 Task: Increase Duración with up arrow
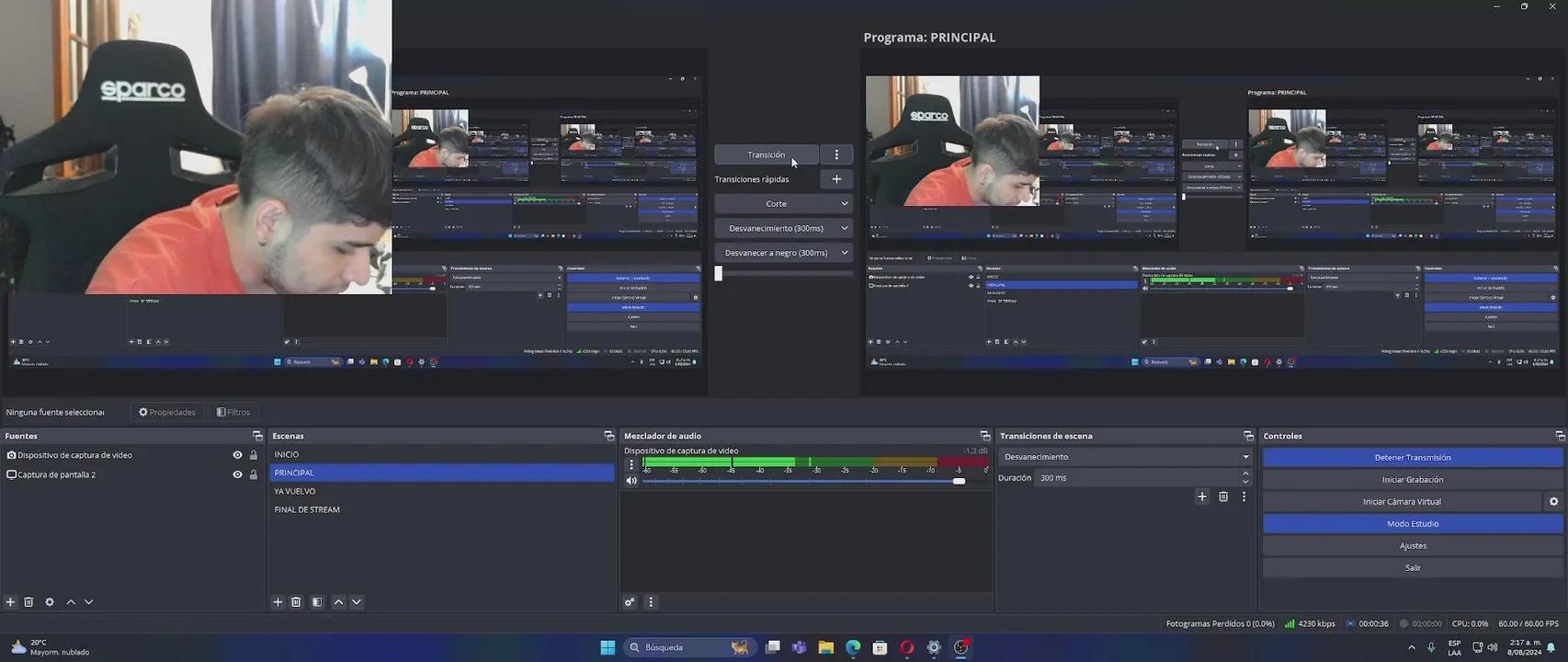tap(1245, 474)
